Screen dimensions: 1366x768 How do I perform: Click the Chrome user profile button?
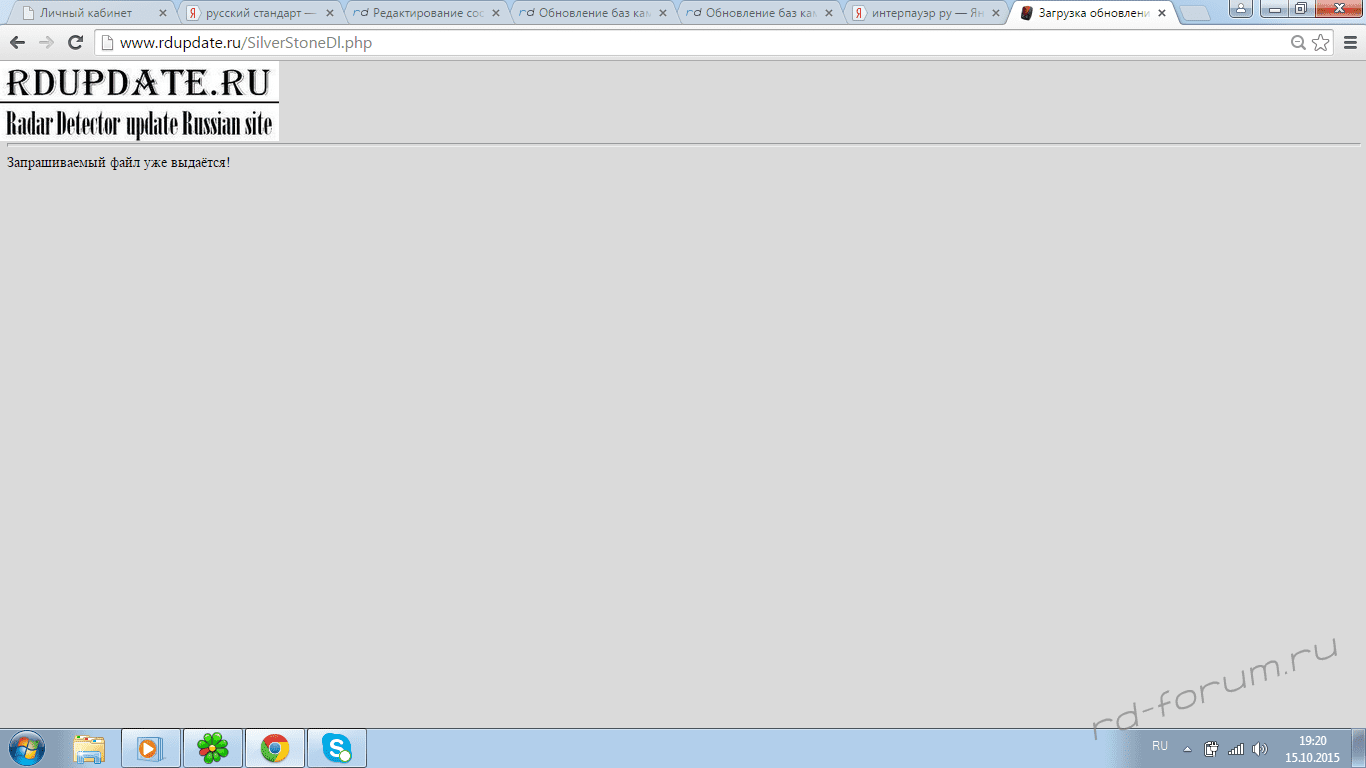click(x=1240, y=9)
